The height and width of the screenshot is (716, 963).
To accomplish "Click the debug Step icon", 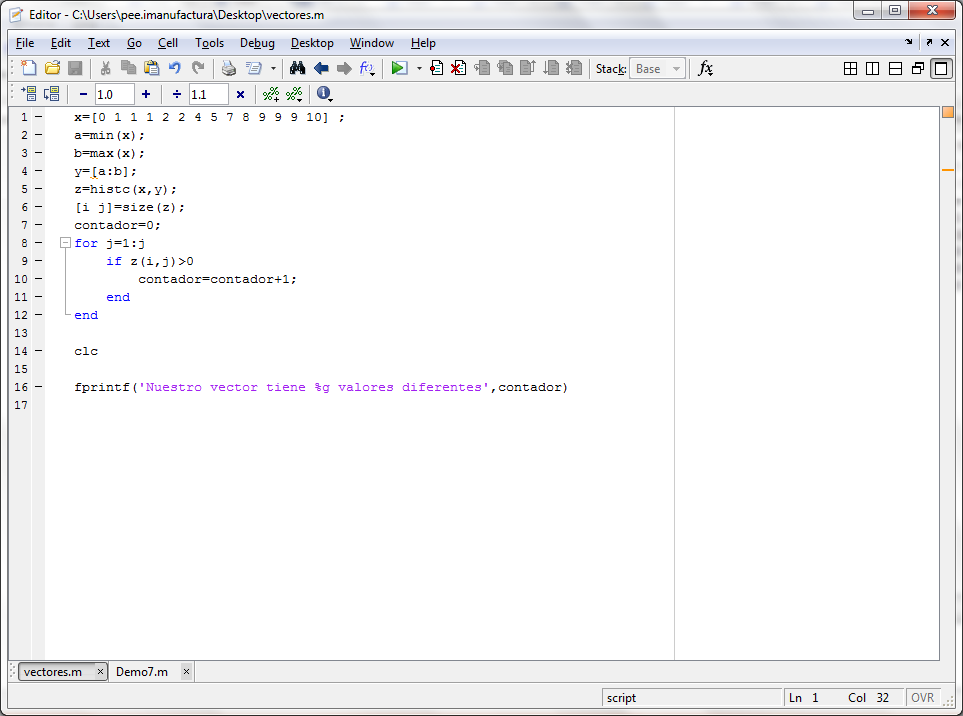I will point(482,68).
